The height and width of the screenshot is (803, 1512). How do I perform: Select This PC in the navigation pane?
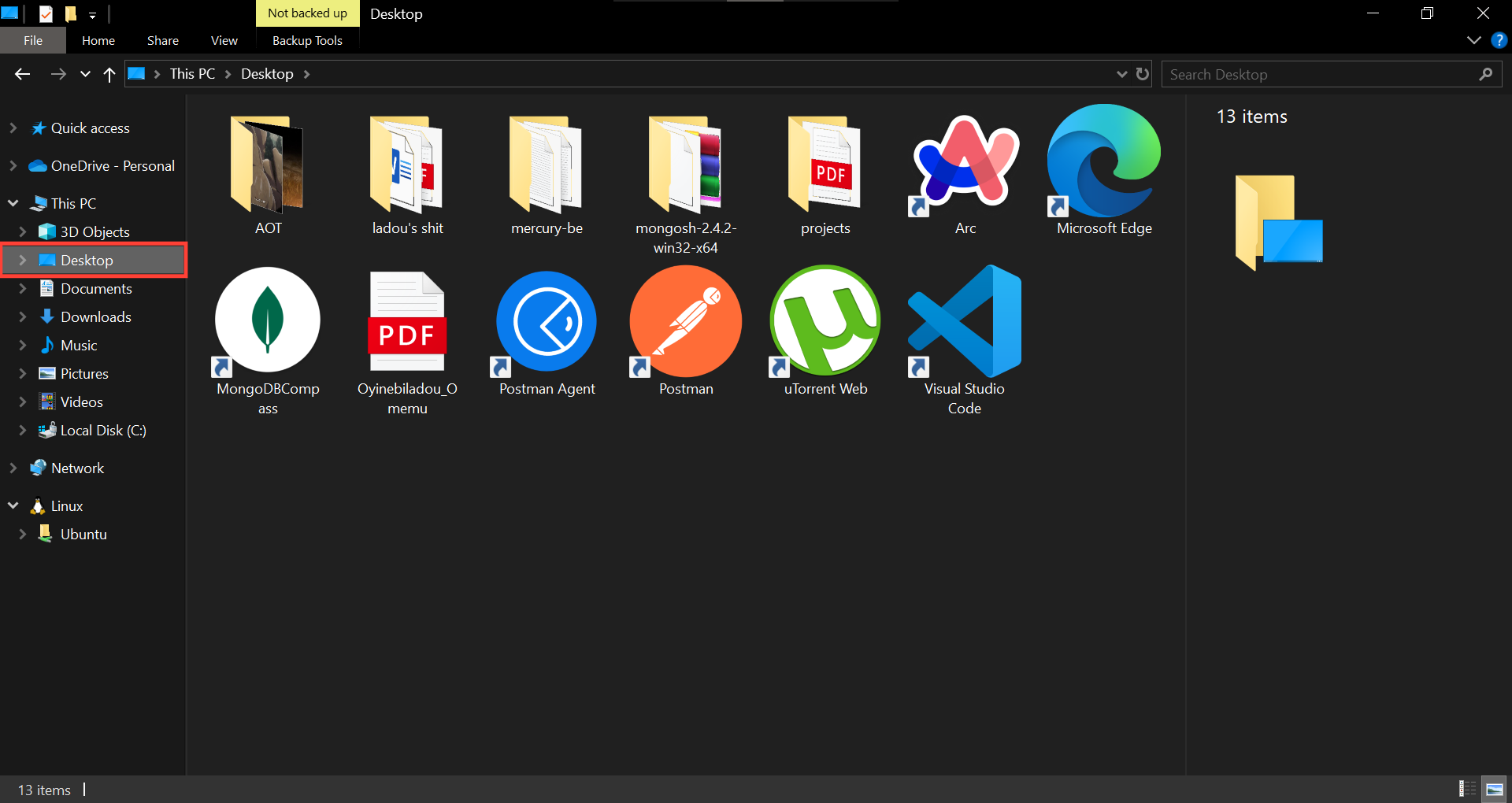73,203
